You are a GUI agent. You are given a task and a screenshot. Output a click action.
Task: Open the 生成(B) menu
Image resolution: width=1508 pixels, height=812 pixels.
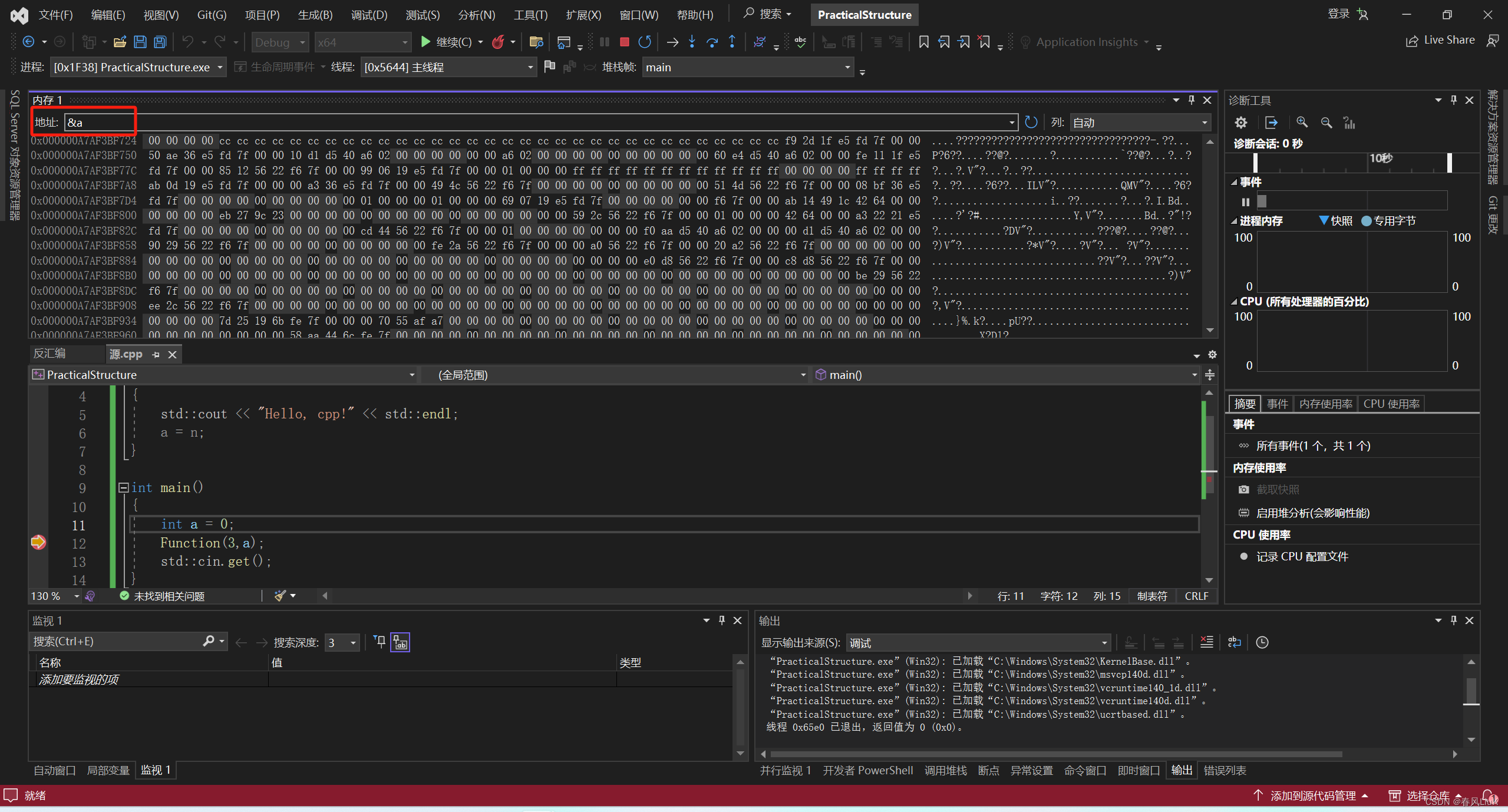(315, 15)
